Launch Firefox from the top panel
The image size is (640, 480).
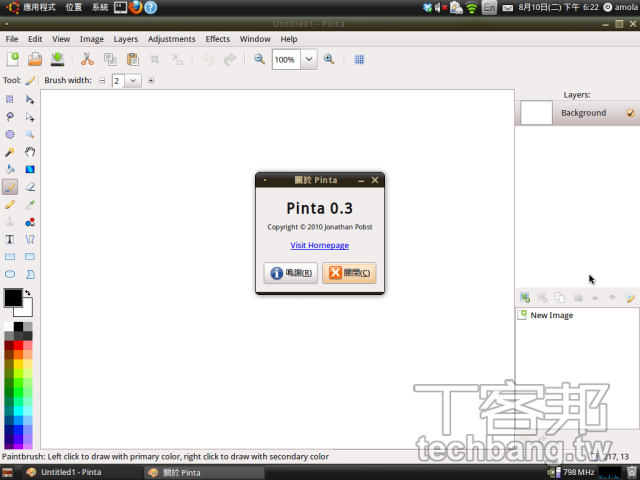pos(136,7)
